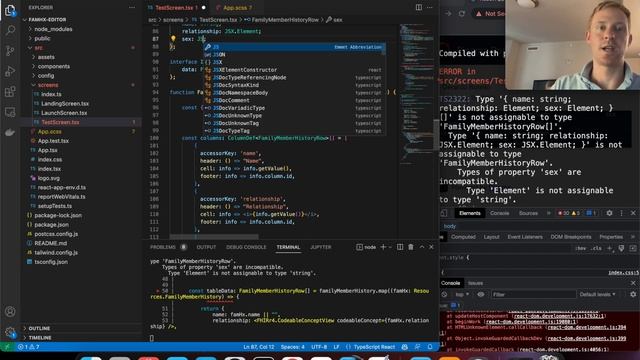Open the feedback icon in status bar

pos(417,347)
